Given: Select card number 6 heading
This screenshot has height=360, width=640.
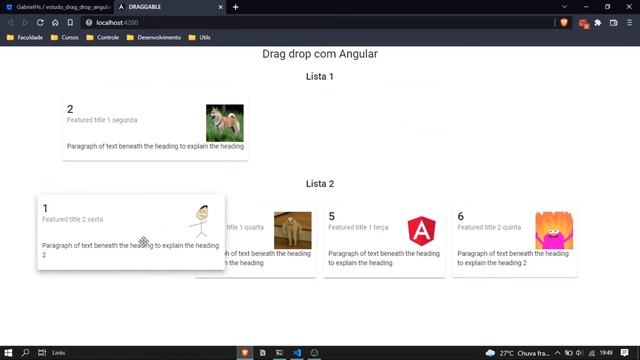Looking at the screenshot, I should (460, 216).
